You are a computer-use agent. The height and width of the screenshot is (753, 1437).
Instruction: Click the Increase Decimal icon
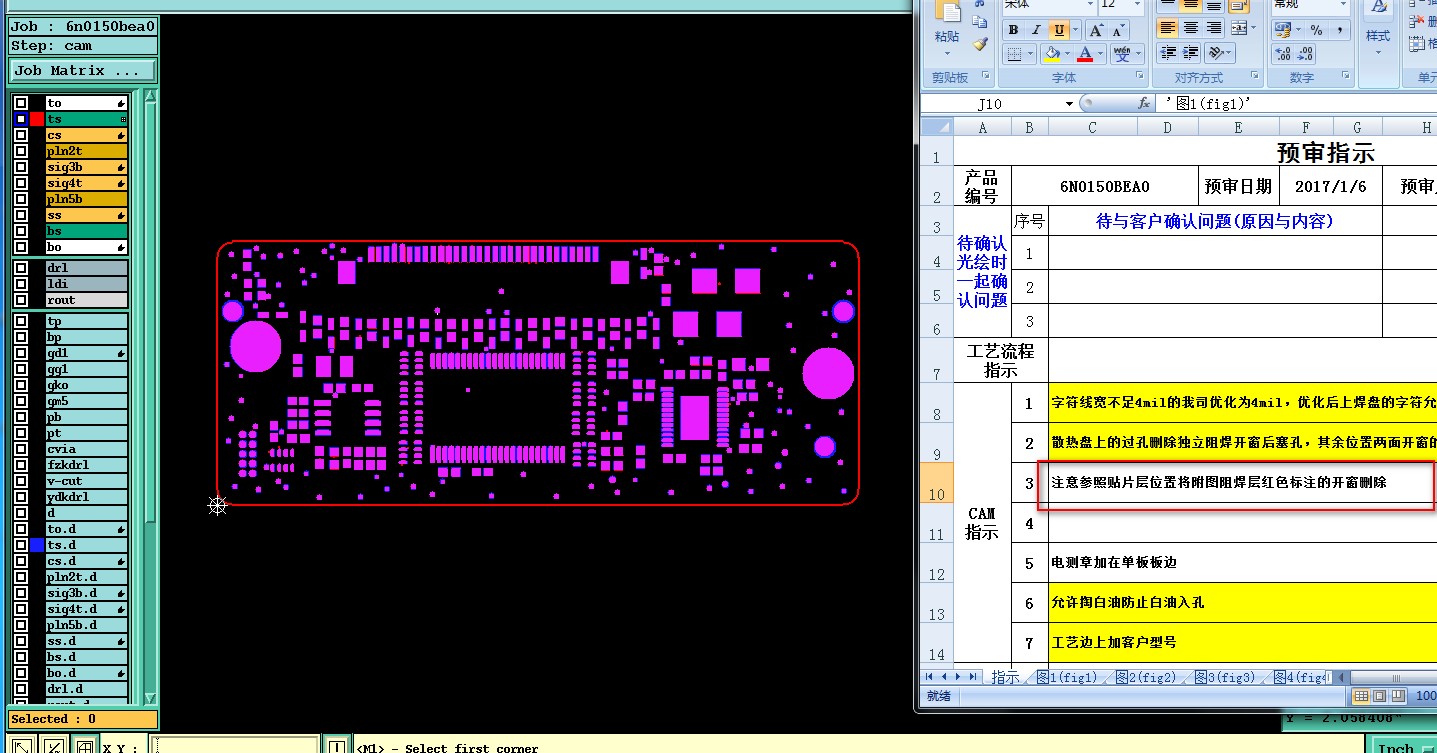coord(1283,54)
